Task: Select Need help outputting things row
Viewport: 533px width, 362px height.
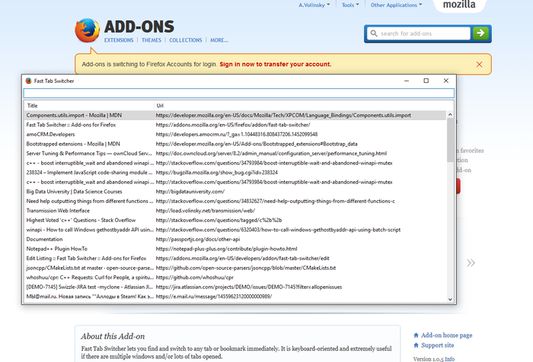Action: (x=235, y=201)
